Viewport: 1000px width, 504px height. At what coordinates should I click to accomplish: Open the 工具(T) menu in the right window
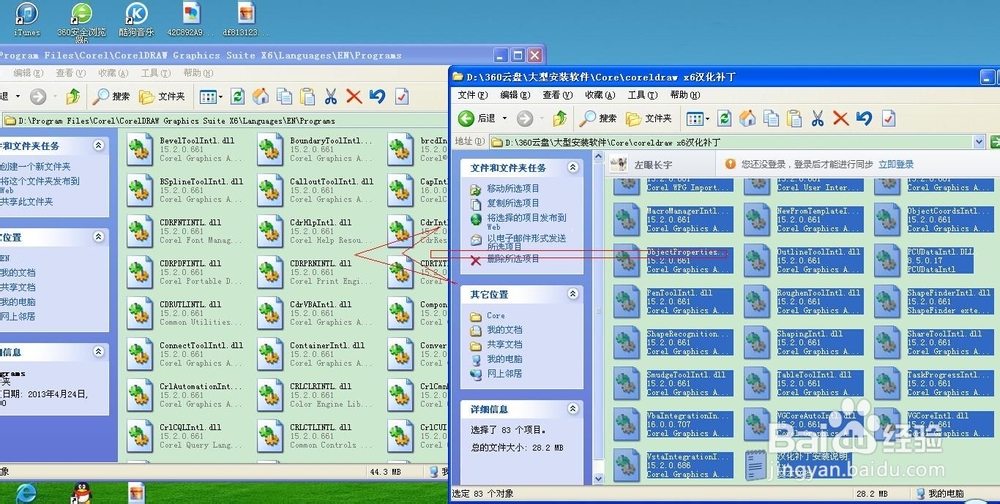click(x=642, y=95)
